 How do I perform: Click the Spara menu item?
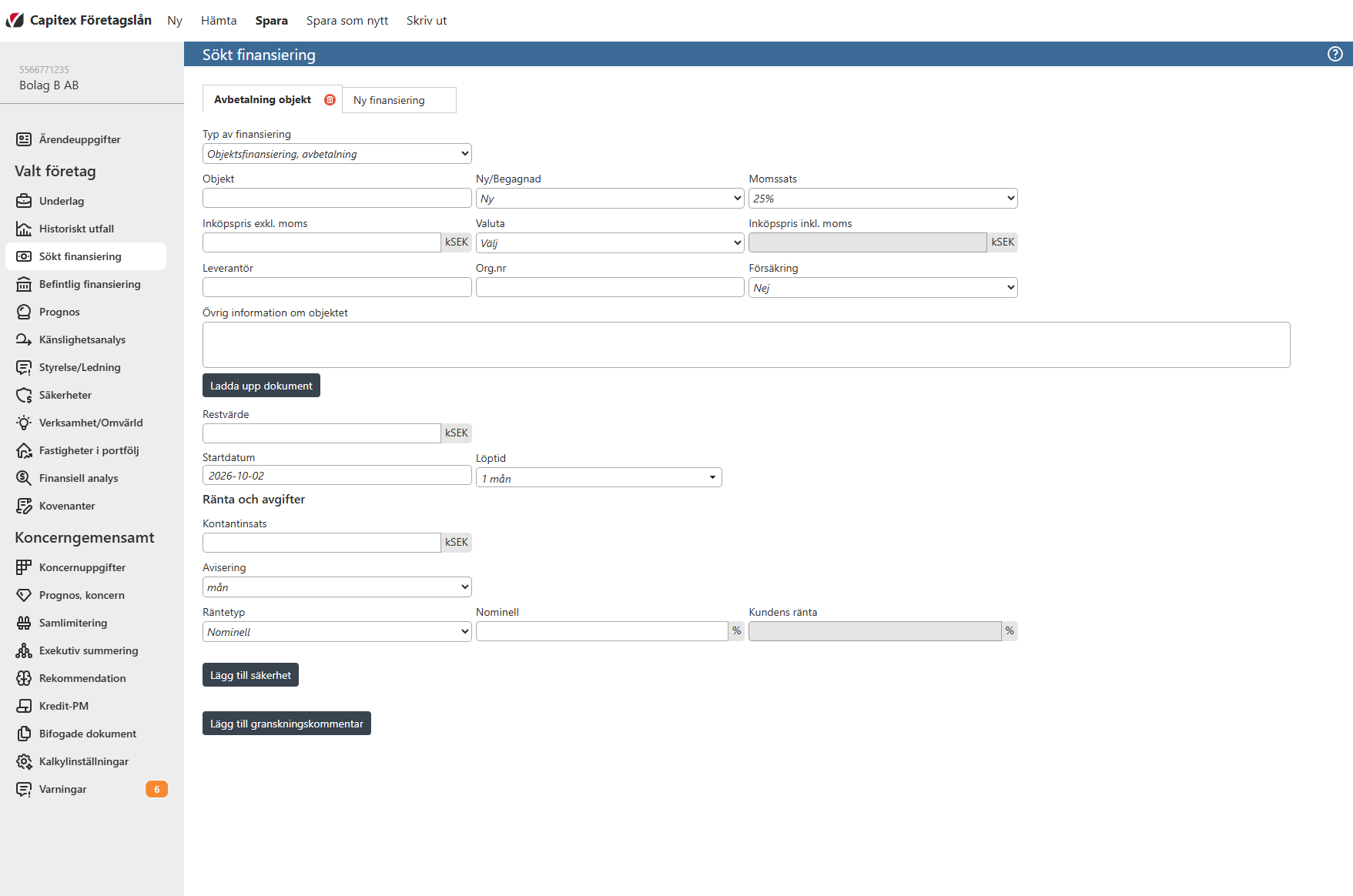coord(272,21)
